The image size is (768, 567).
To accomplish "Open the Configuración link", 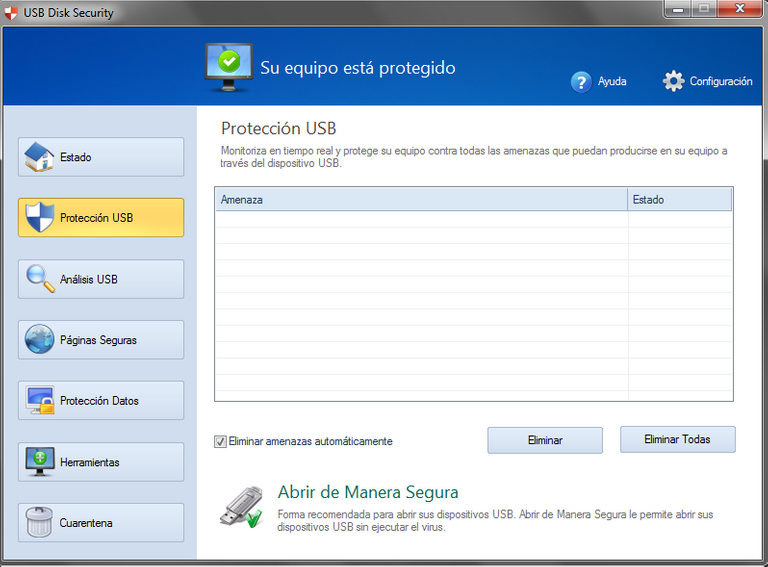I will 721,81.
